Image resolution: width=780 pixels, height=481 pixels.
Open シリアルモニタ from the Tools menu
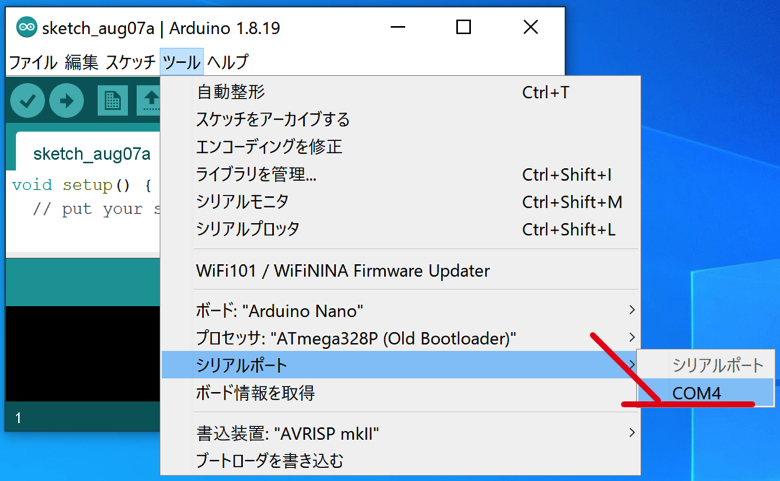[400, 201]
